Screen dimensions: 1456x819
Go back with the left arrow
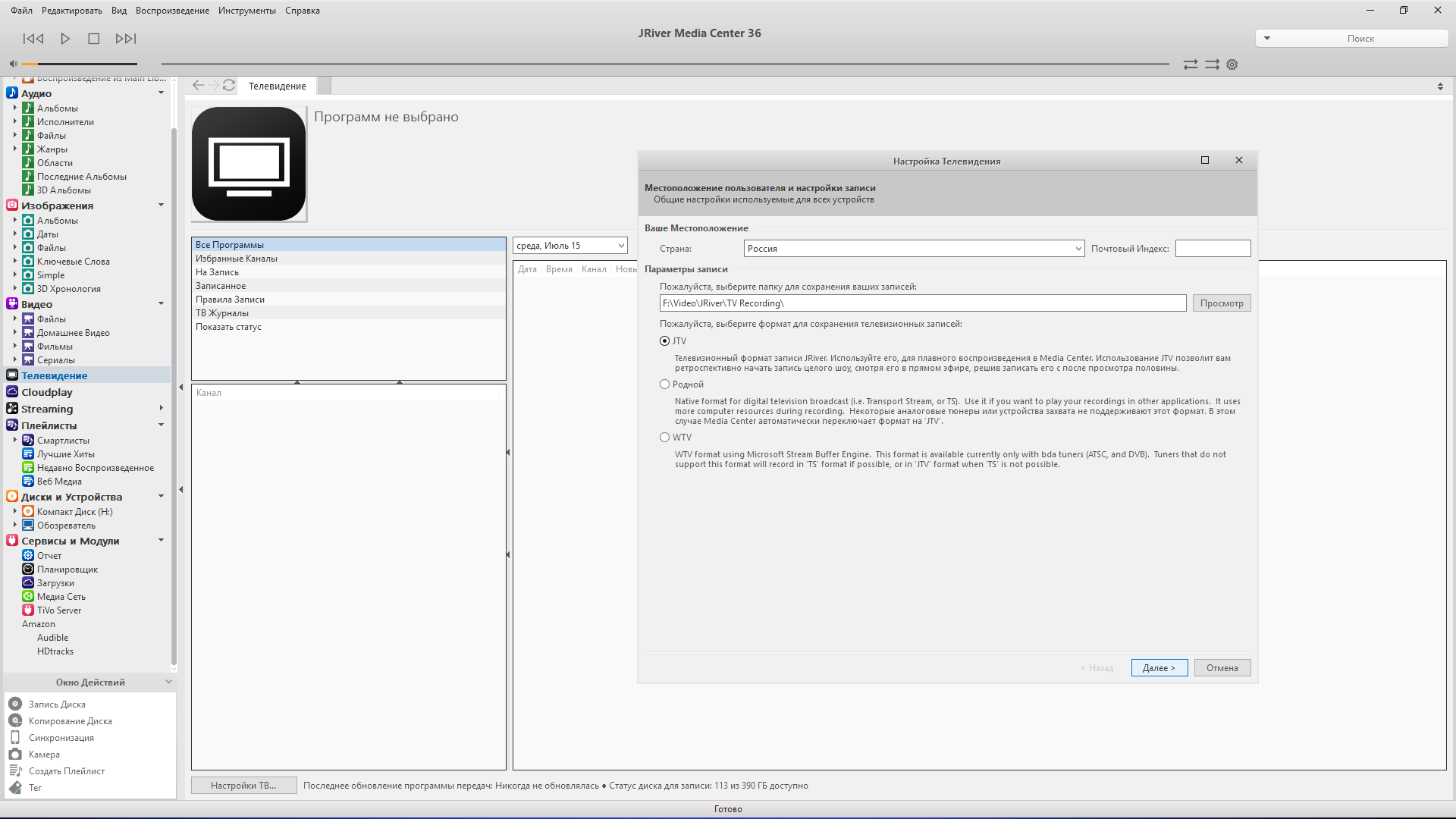tap(199, 86)
